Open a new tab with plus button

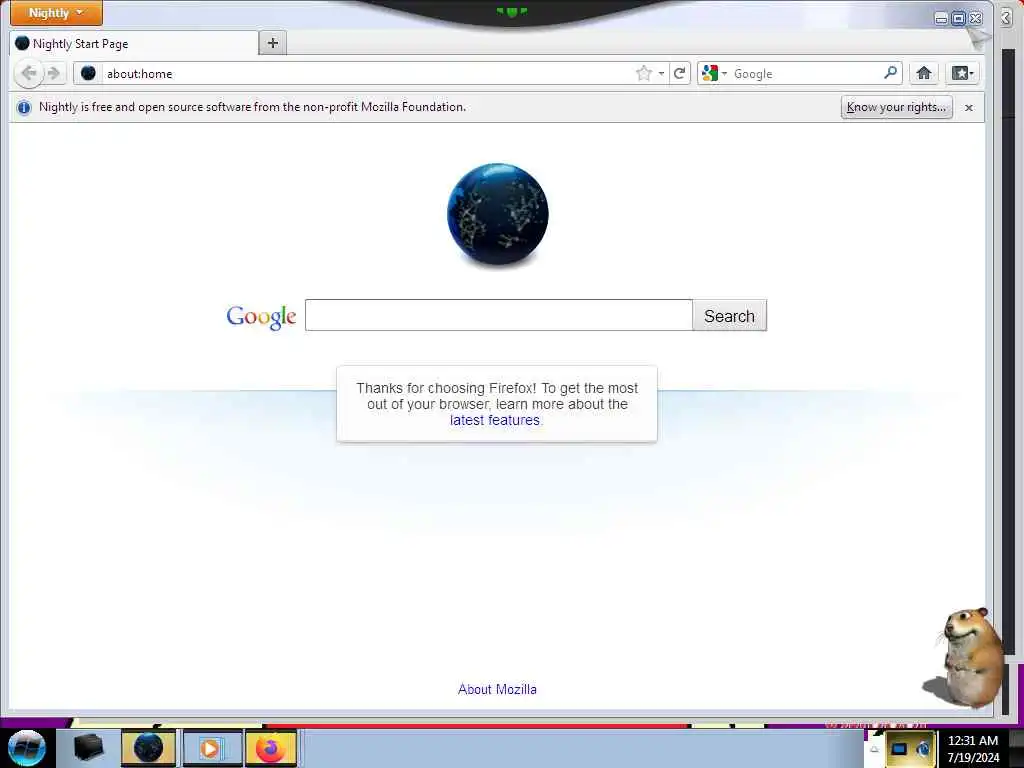[273, 43]
